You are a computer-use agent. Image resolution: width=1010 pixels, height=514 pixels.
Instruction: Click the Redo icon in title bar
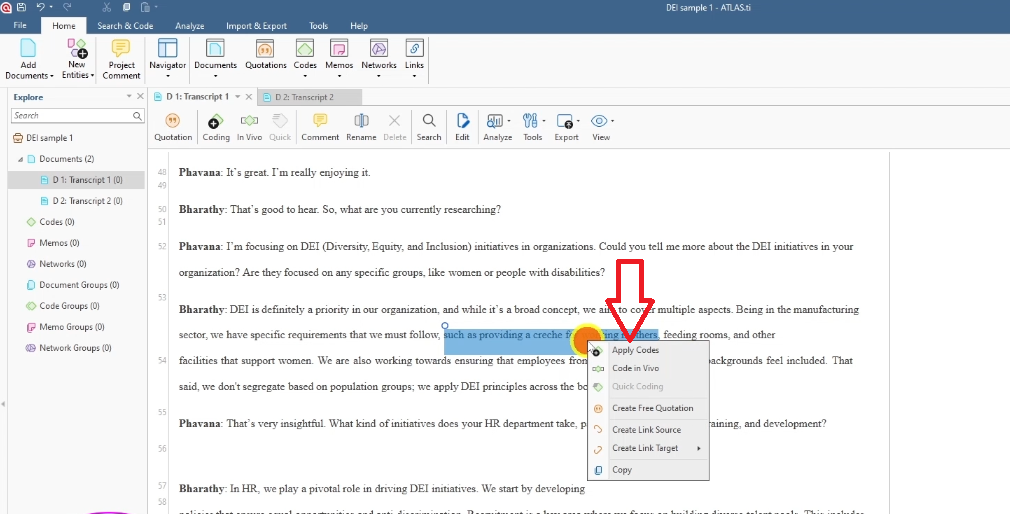[x=68, y=8]
